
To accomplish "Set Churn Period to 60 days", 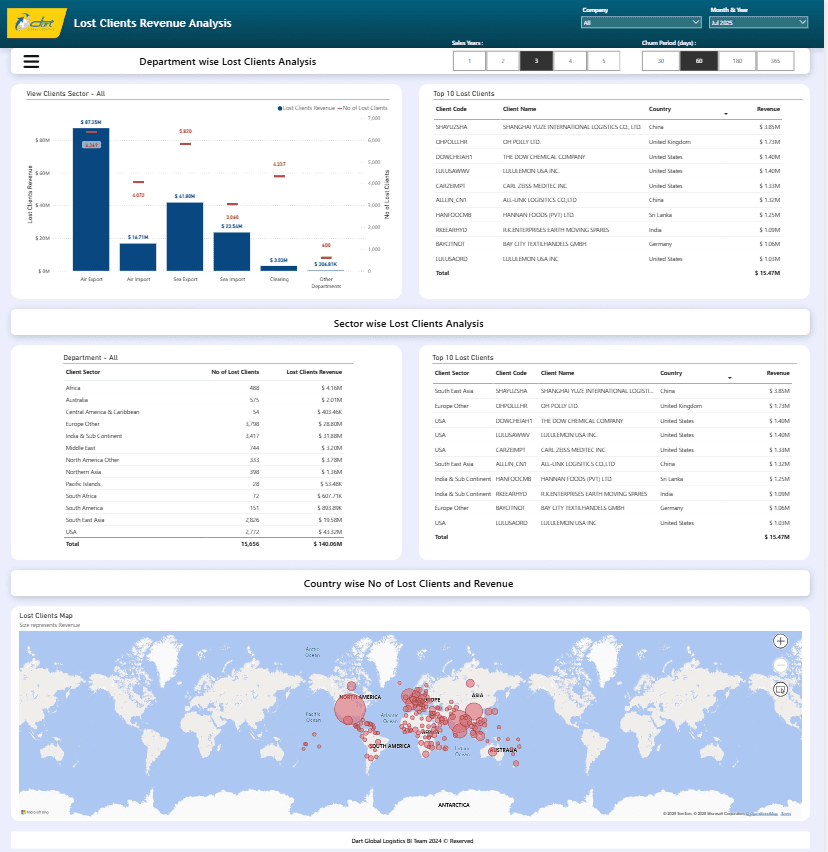I will [699, 61].
